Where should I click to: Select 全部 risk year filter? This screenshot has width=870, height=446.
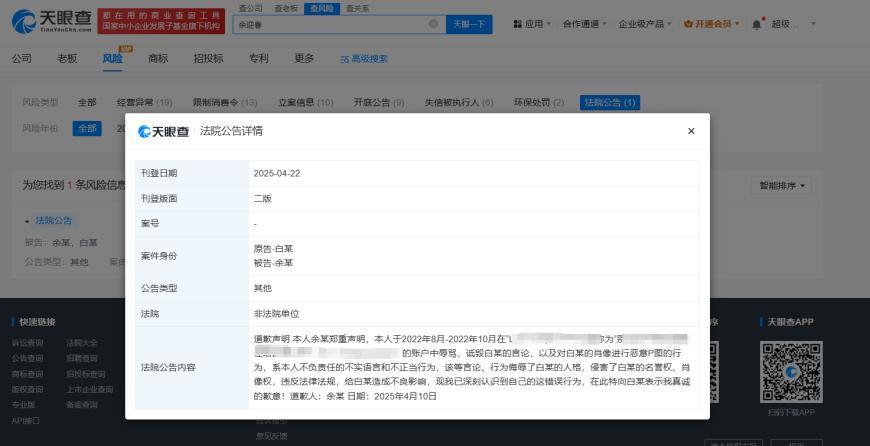(87, 128)
